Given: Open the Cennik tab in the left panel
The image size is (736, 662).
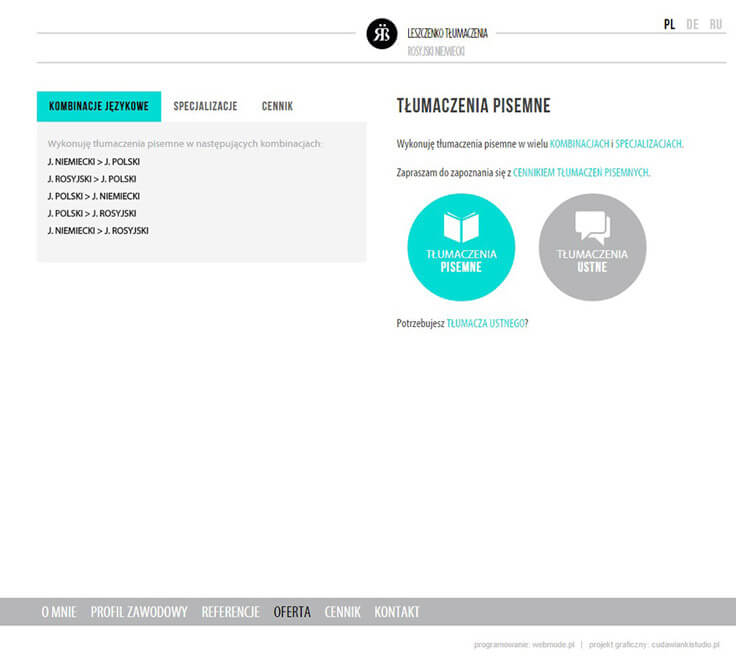Looking at the screenshot, I should point(277,106).
